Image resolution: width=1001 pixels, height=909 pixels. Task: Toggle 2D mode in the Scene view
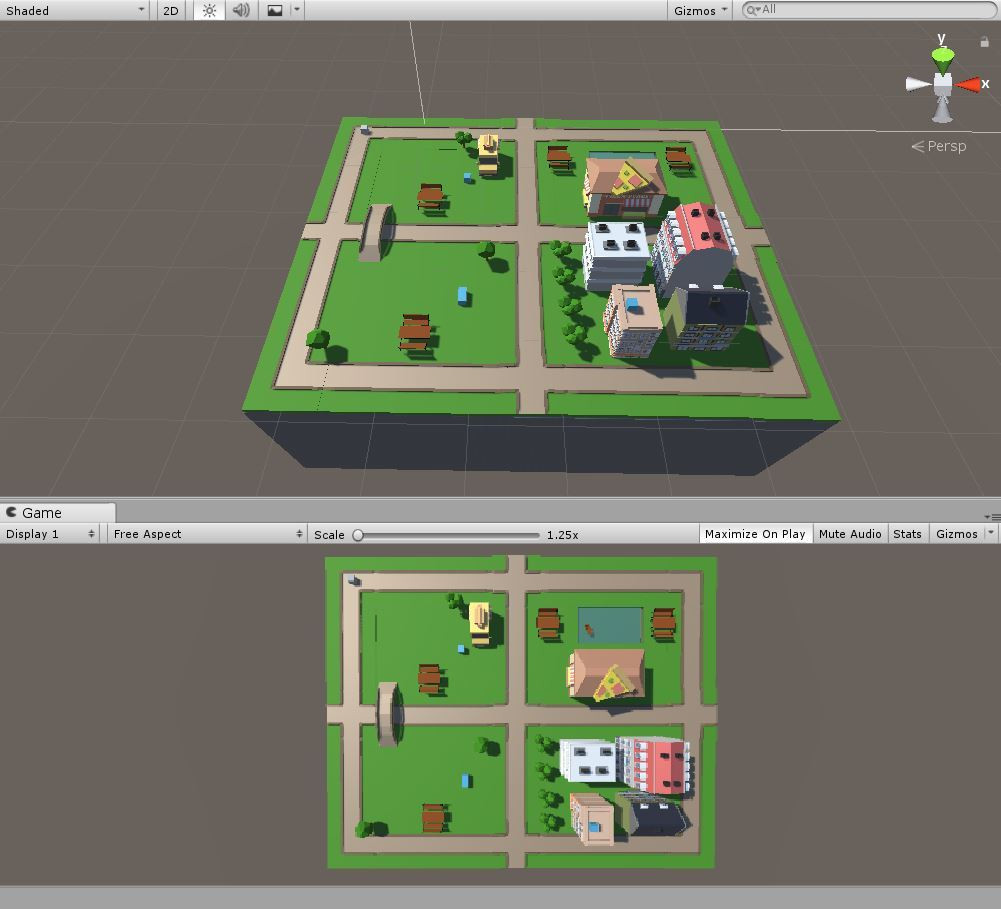(170, 10)
